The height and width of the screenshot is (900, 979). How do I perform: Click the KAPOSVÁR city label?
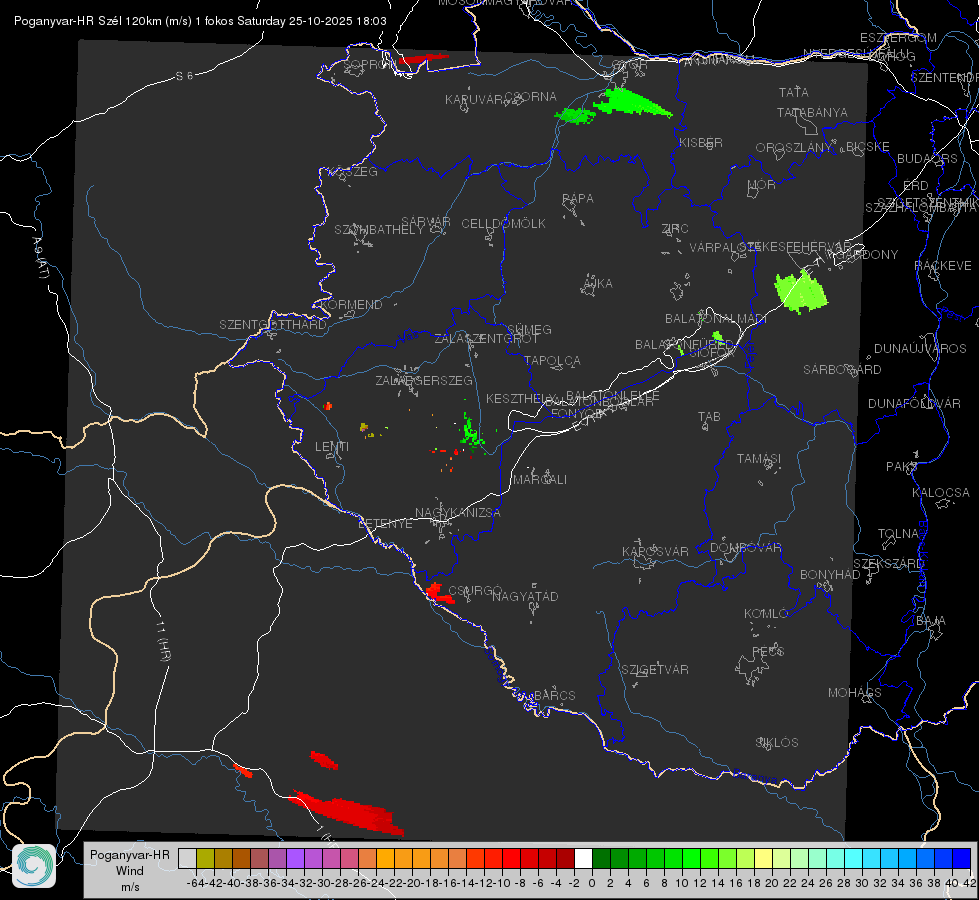coord(655,551)
